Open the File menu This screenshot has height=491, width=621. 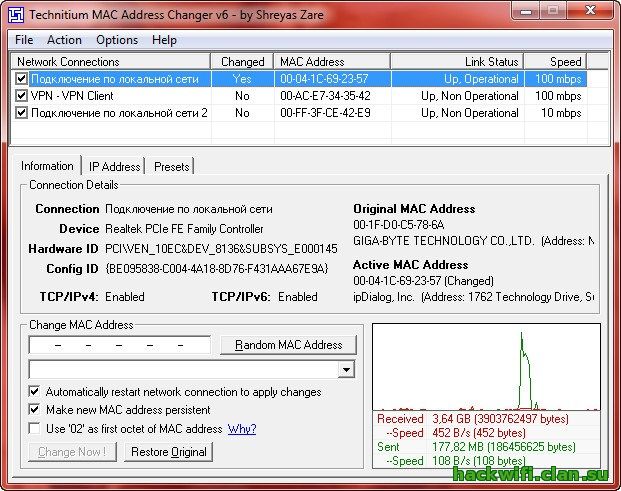click(24, 40)
